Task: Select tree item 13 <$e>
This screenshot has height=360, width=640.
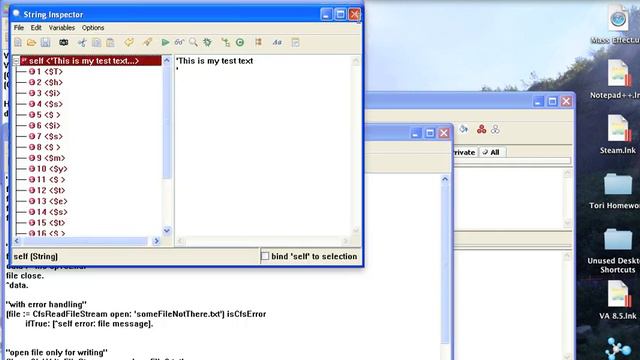Action: (49, 201)
